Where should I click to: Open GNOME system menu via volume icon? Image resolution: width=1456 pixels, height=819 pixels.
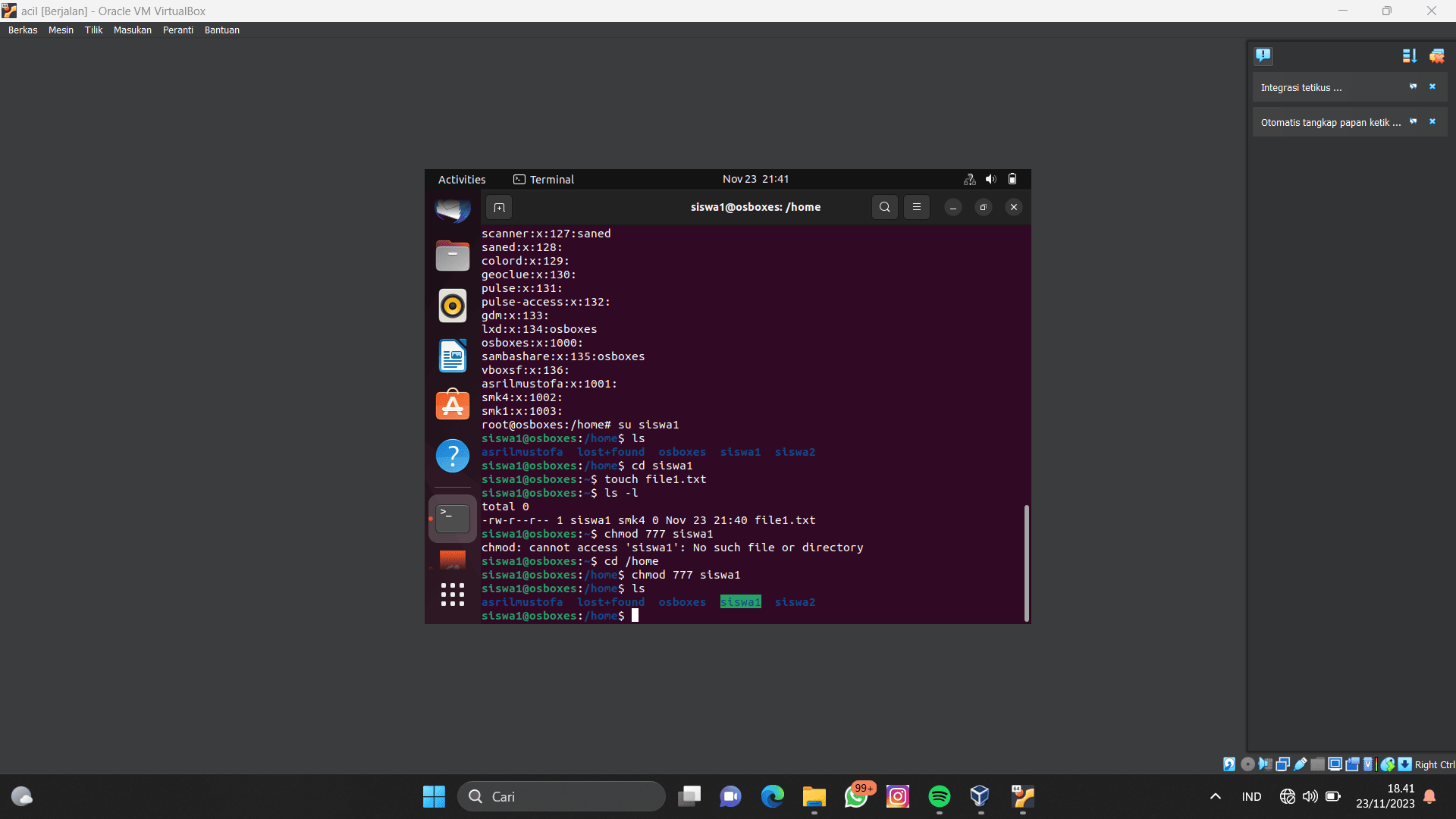(x=990, y=179)
